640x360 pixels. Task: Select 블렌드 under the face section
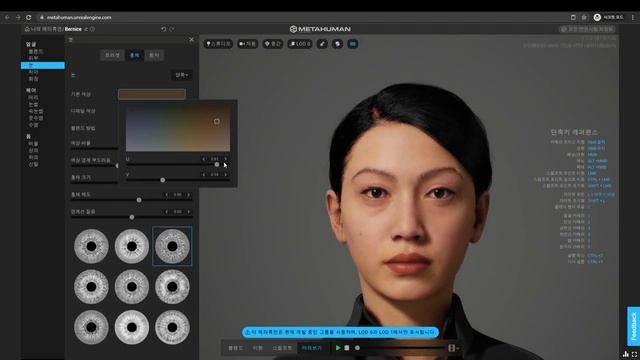coord(36,52)
